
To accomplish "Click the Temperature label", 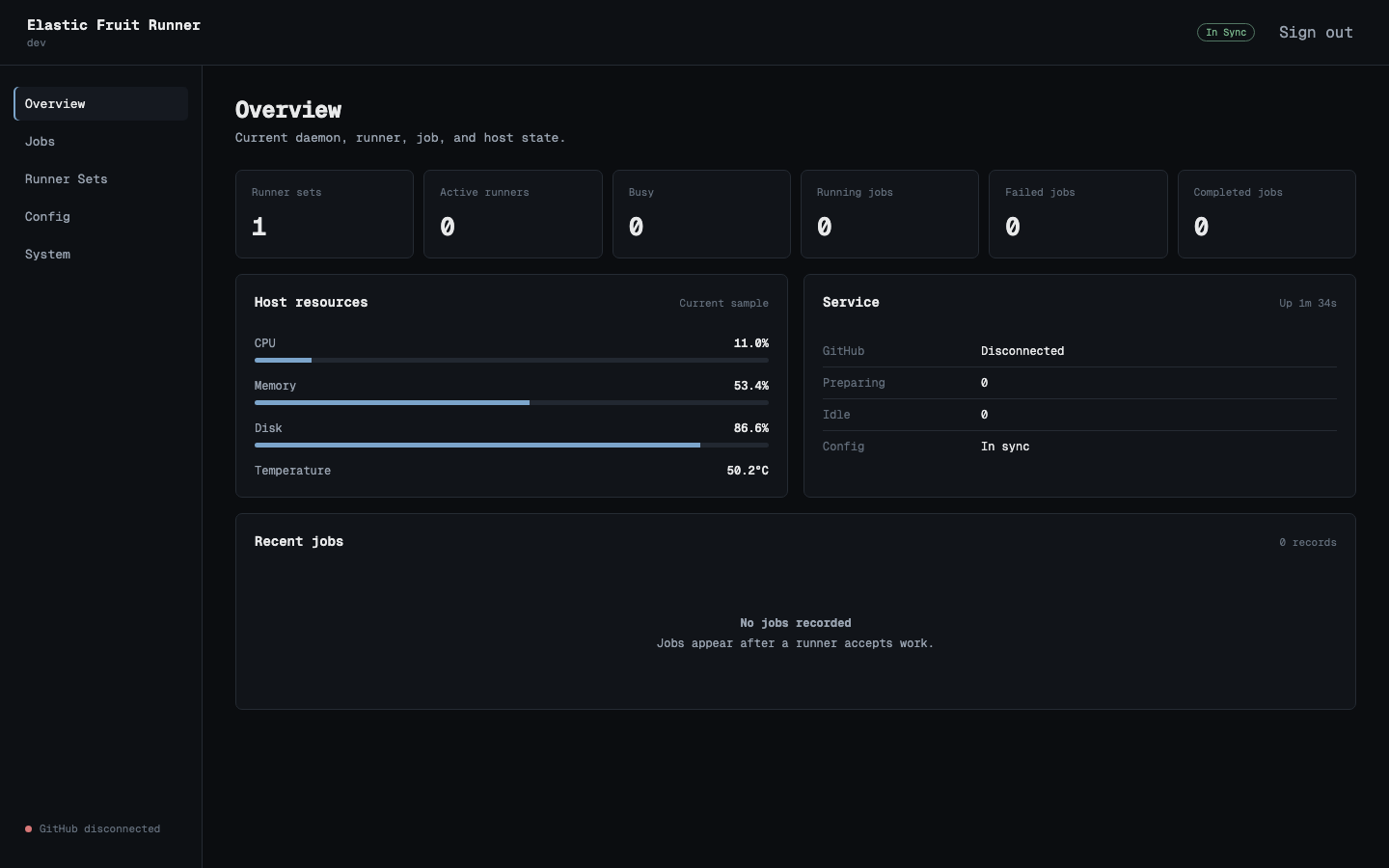I will [x=292, y=471].
